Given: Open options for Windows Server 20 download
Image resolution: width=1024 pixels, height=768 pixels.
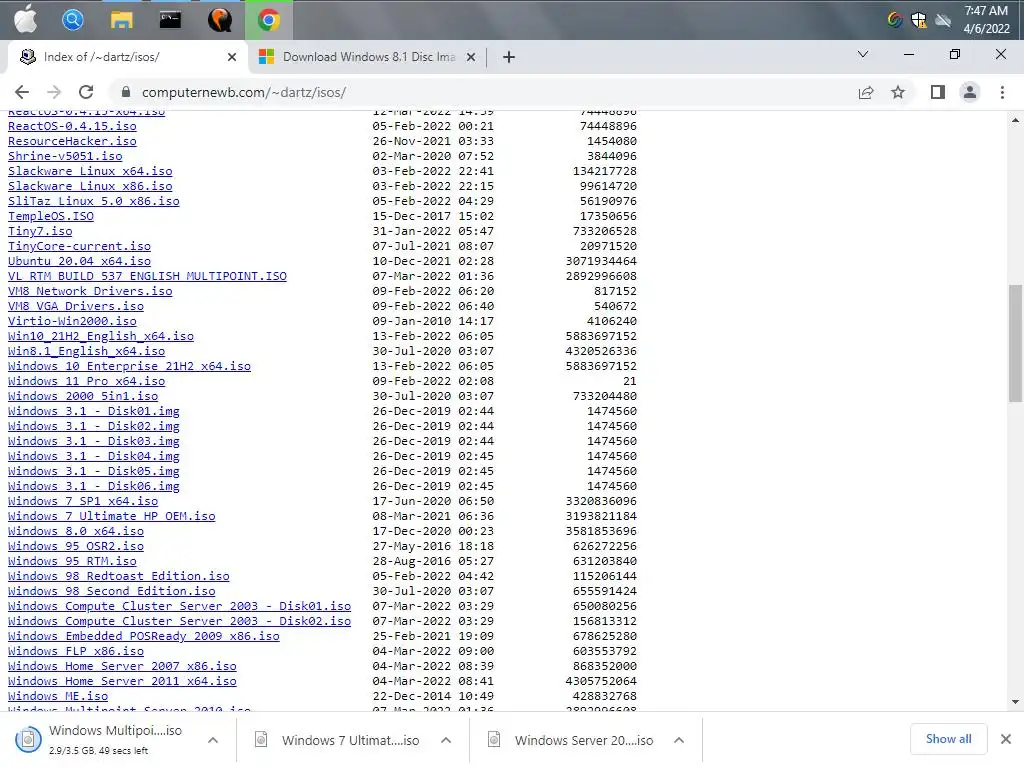Looking at the screenshot, I should coord(679,740).
